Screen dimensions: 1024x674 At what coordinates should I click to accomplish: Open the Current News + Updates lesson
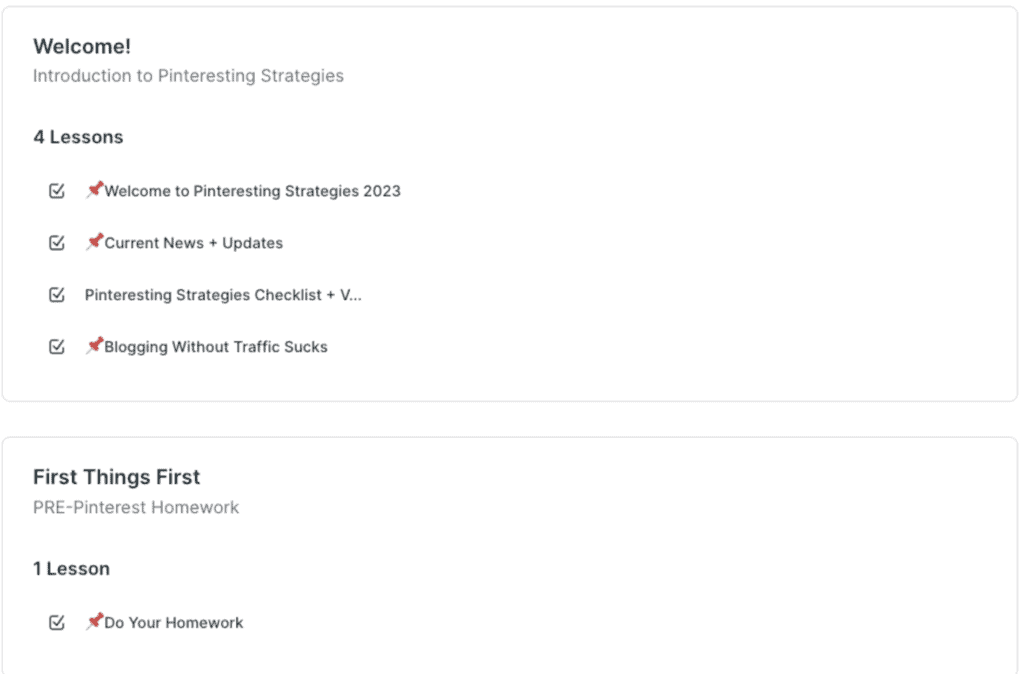[x=192, y=242]
